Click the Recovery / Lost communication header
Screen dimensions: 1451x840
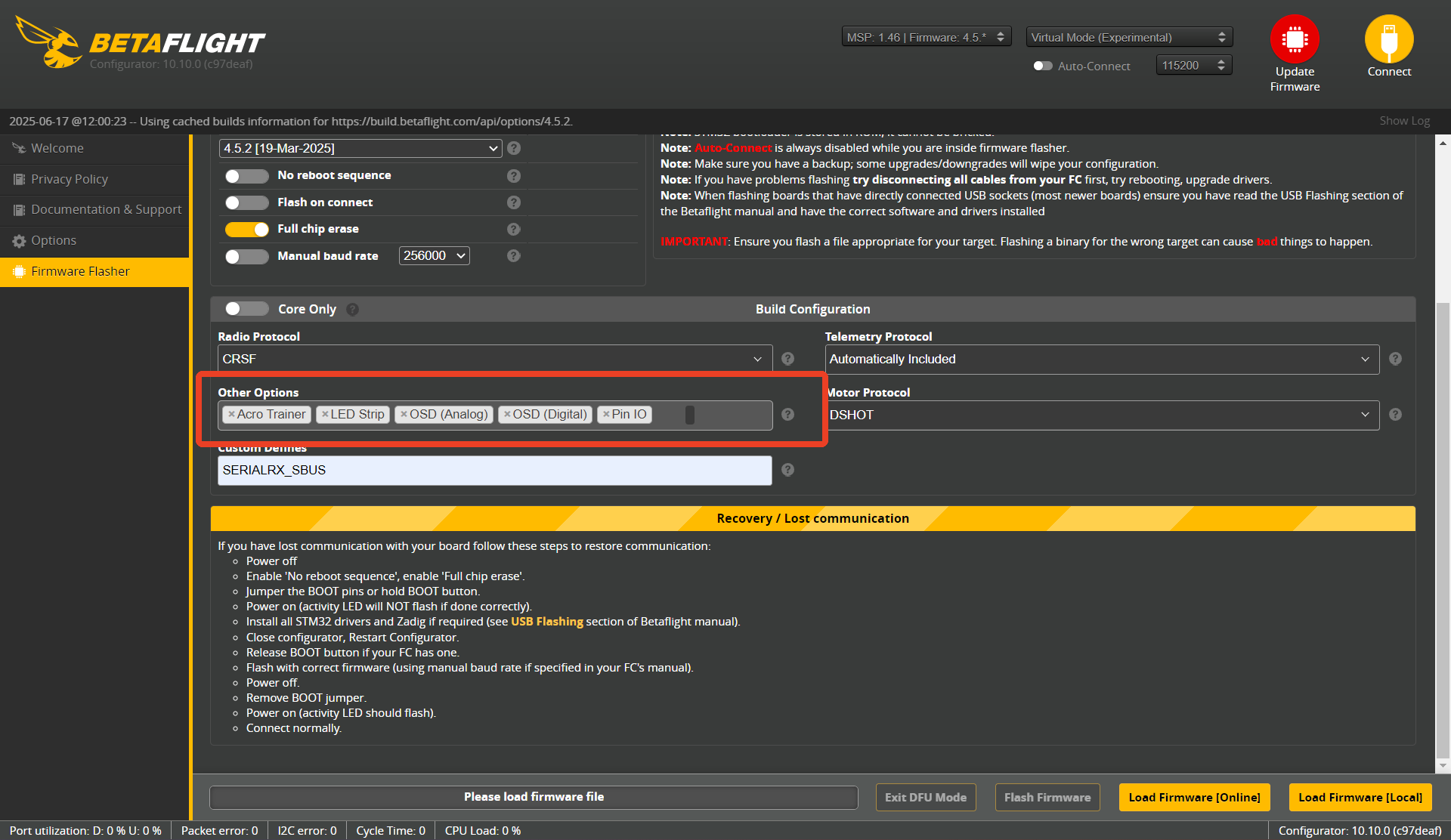812,518
